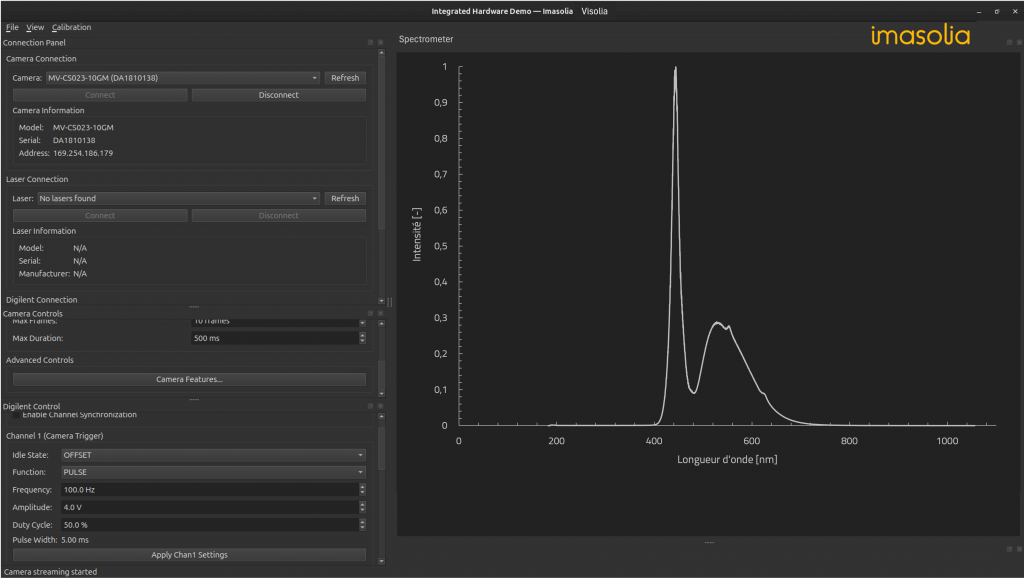Open the Calibration menu
1024x578 pixels.
pyautogui.click(x=71, y=27)
